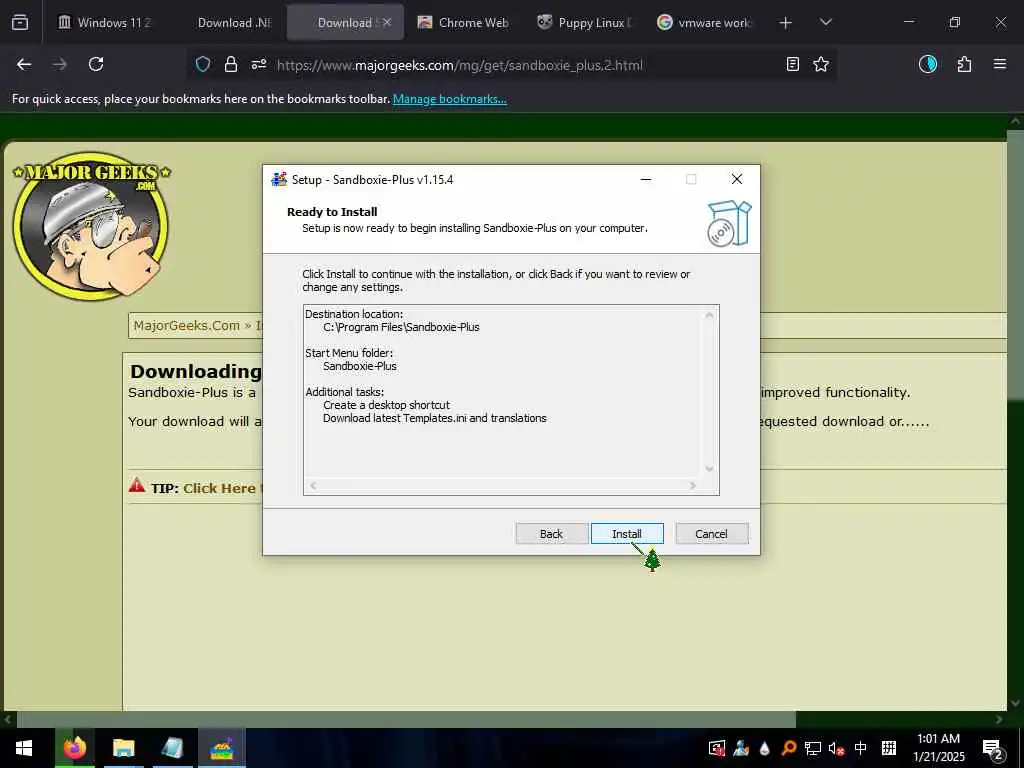
Task: Bookmark this page with star icon
Action: [x=821, y=64]
